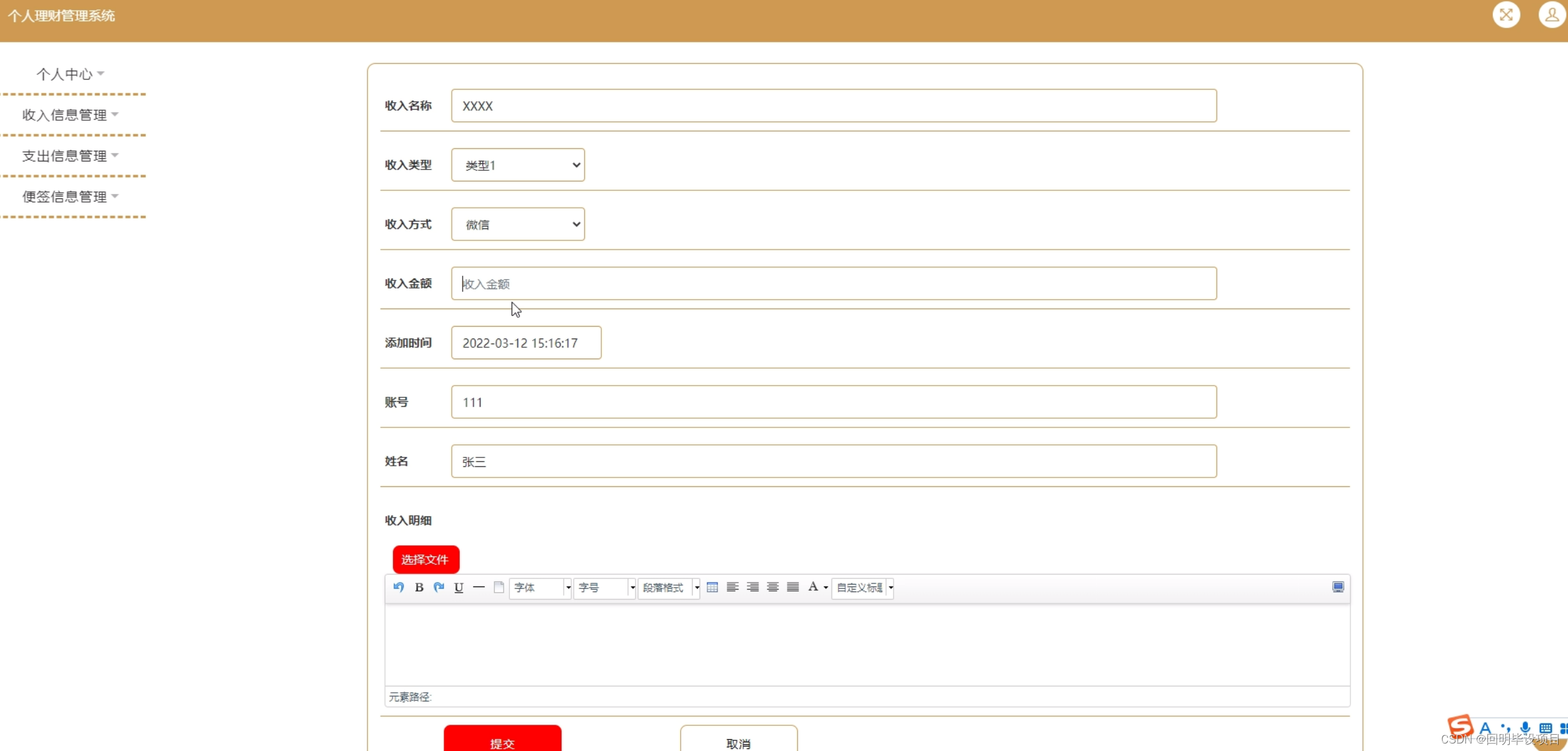Viewport: 1568px width, 751px height.
Task: Open the 收入方式 dropdown showing 微信
Action: (x=517, y=224)
